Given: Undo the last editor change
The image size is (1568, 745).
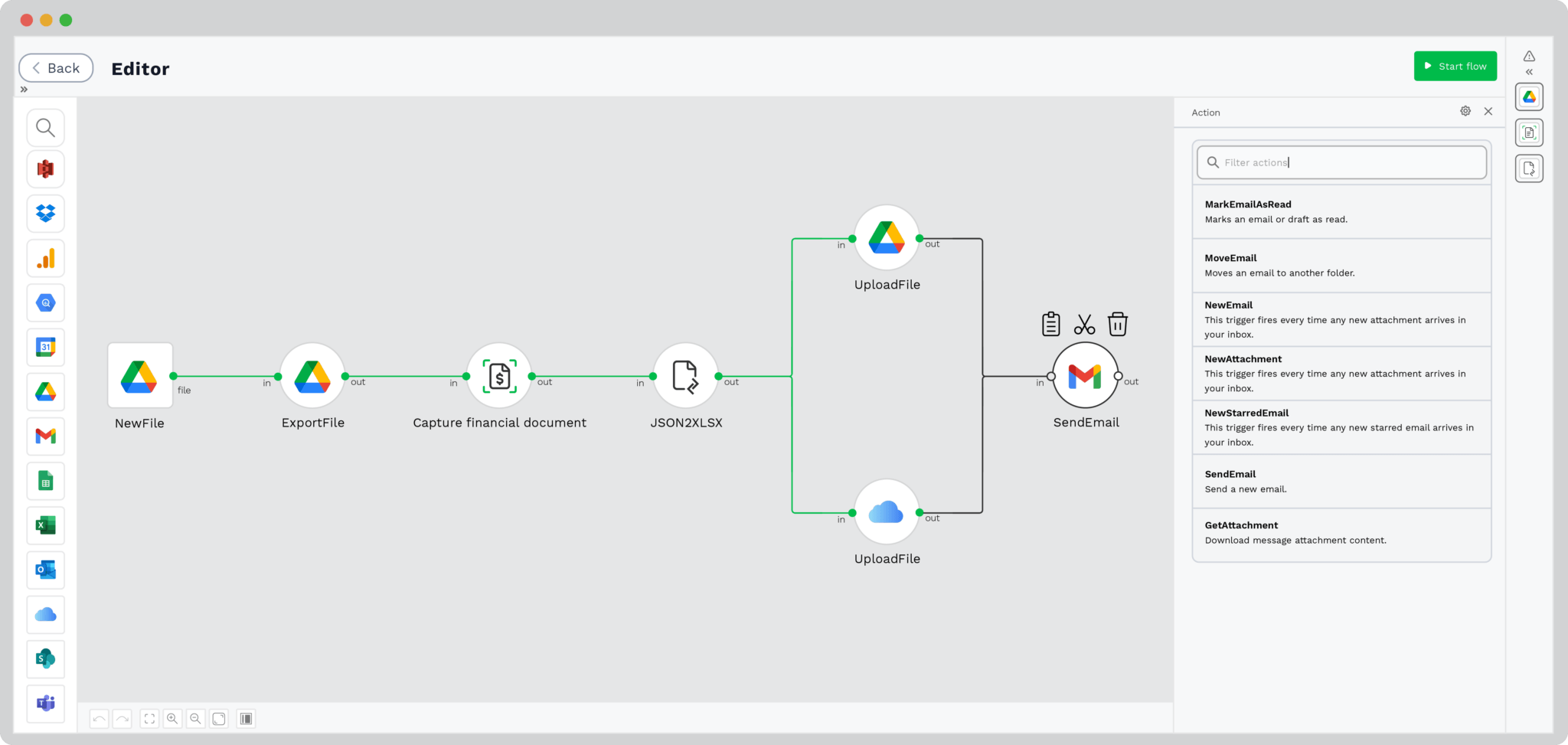Looking at the screenshot, I should (100, 718).
